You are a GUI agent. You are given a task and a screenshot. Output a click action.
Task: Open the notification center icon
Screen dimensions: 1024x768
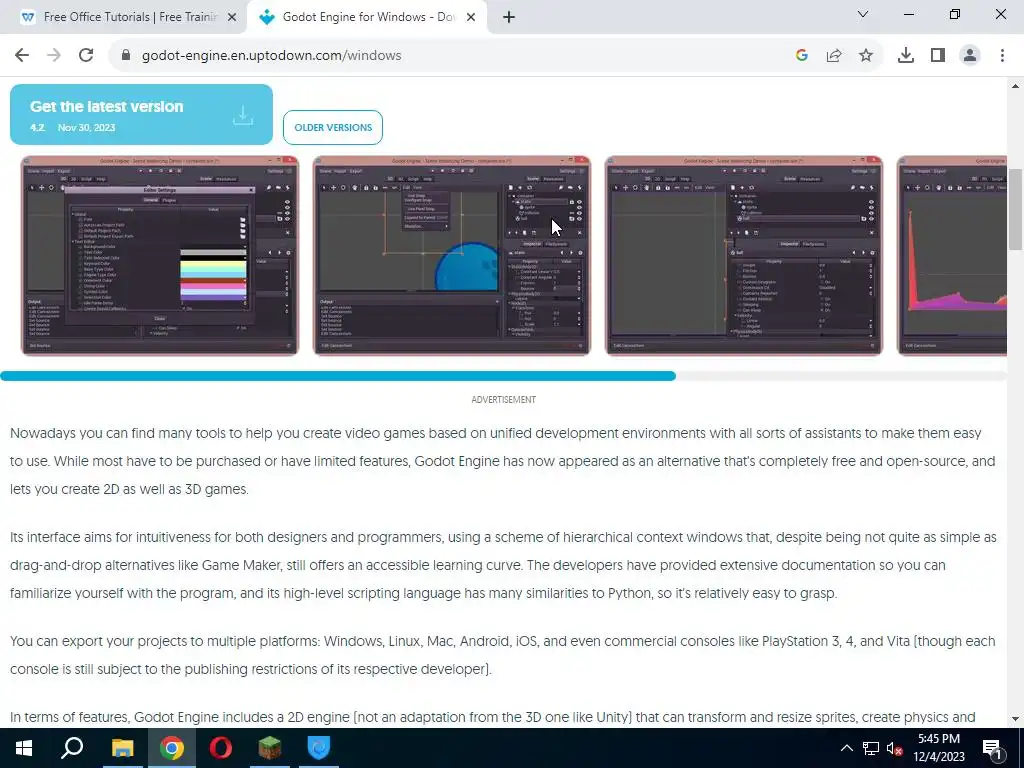click(991, 748)
